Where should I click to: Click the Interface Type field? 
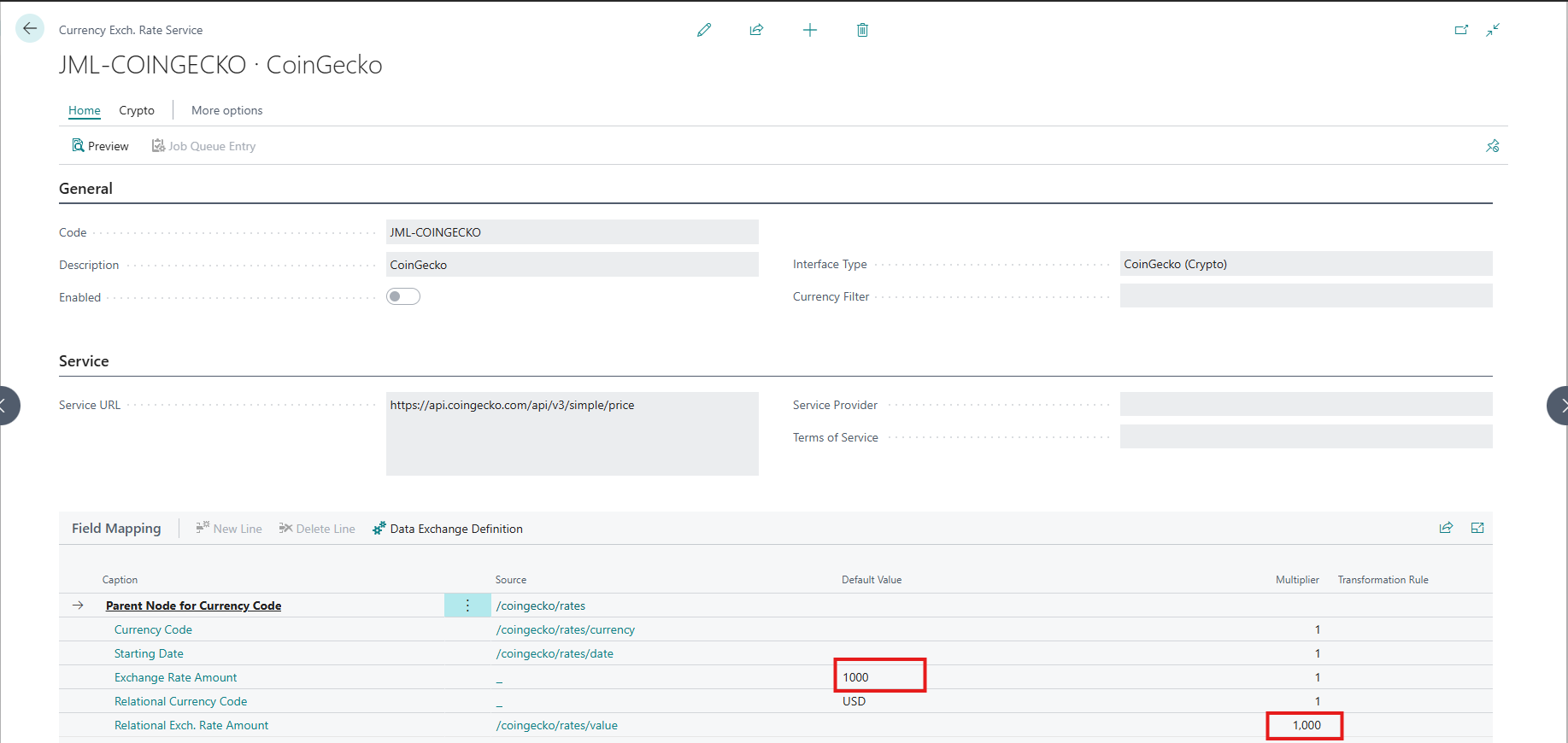coord(1307,264)
